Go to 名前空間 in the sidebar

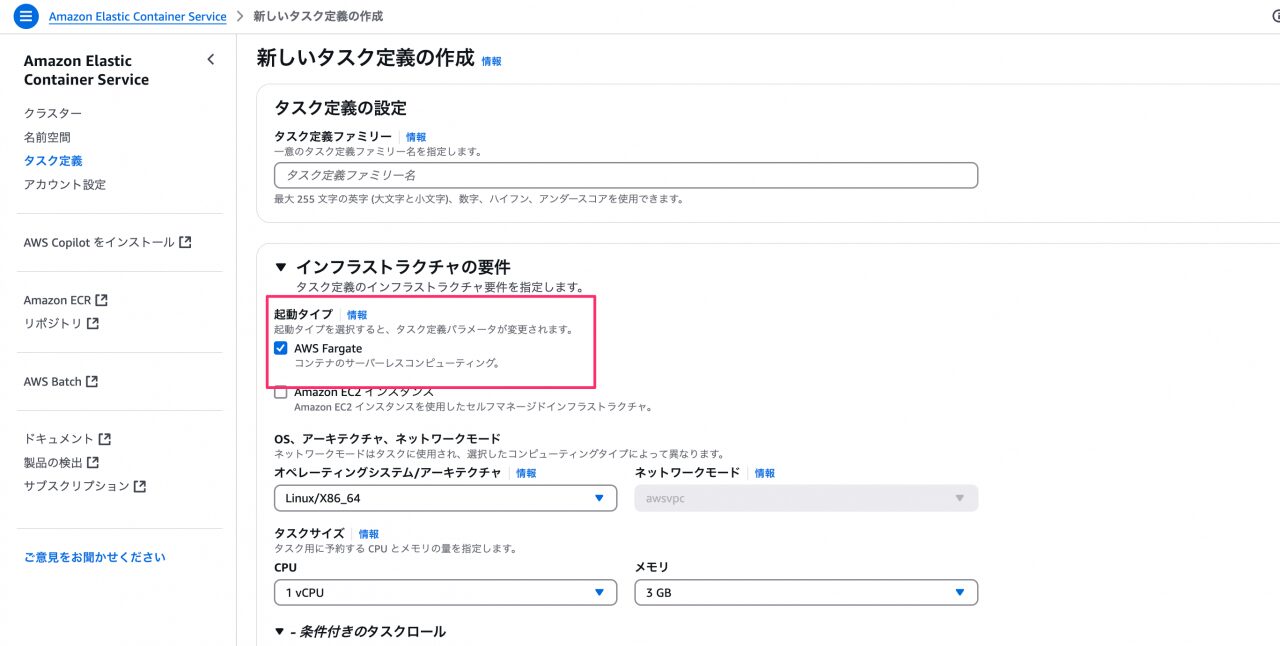point(47,137)
